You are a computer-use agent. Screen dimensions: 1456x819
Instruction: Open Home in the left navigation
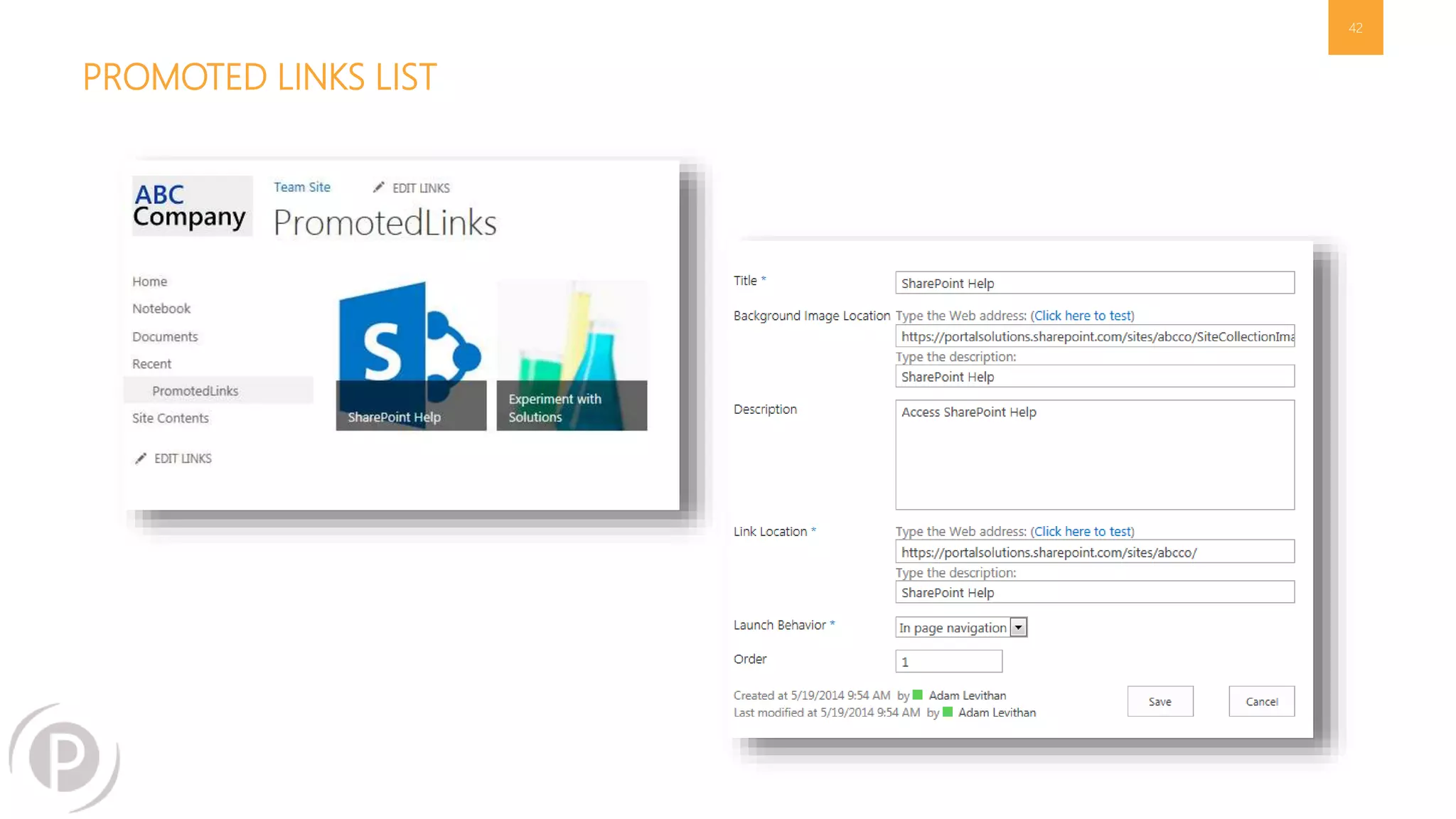[149, 282]
